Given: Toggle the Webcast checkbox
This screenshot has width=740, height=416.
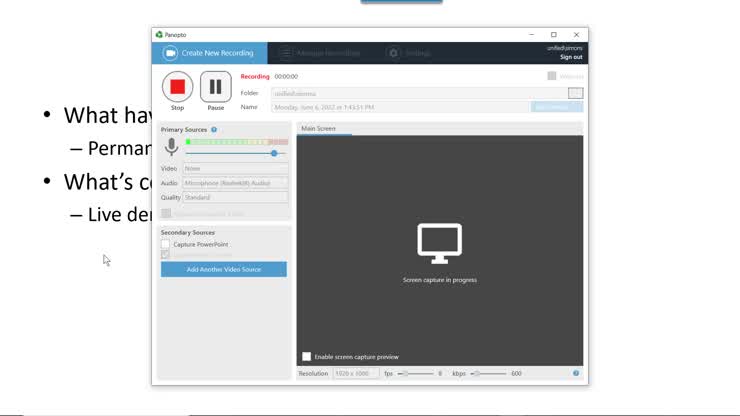Looking at the screenshot, I should [552, 76].
